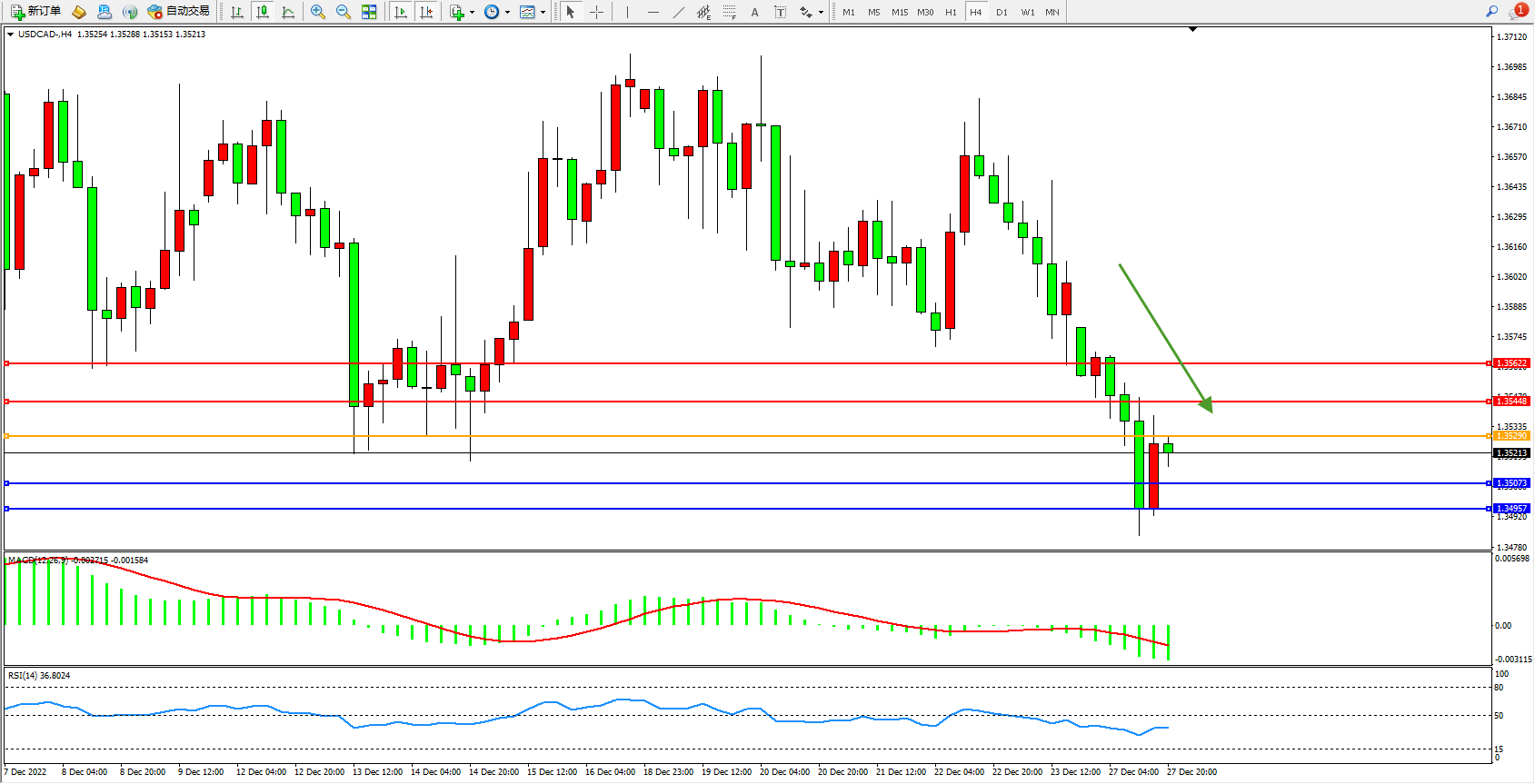Viewport: 1535px width, 784px height.
Task: Select the text label A tool
Action: (x=754, y=12)
